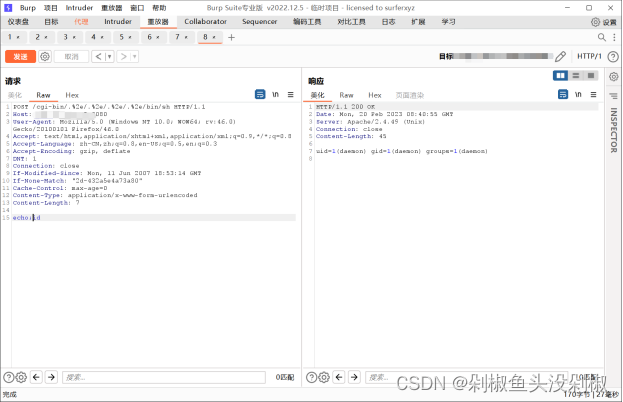Open the Help (帮助) menu

tap(159, 8)
